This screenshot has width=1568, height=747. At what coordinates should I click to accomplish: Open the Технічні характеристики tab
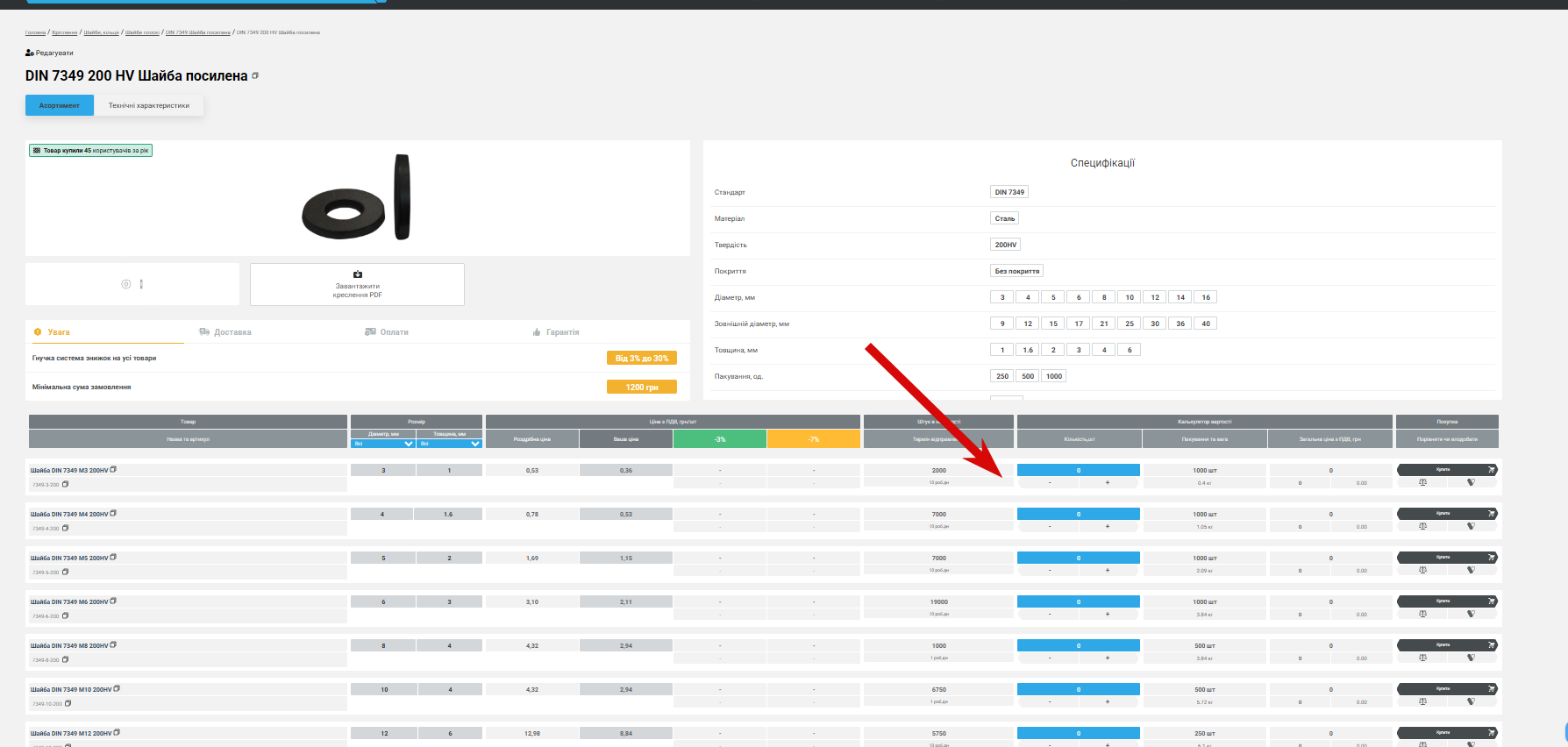coord(149,105)
